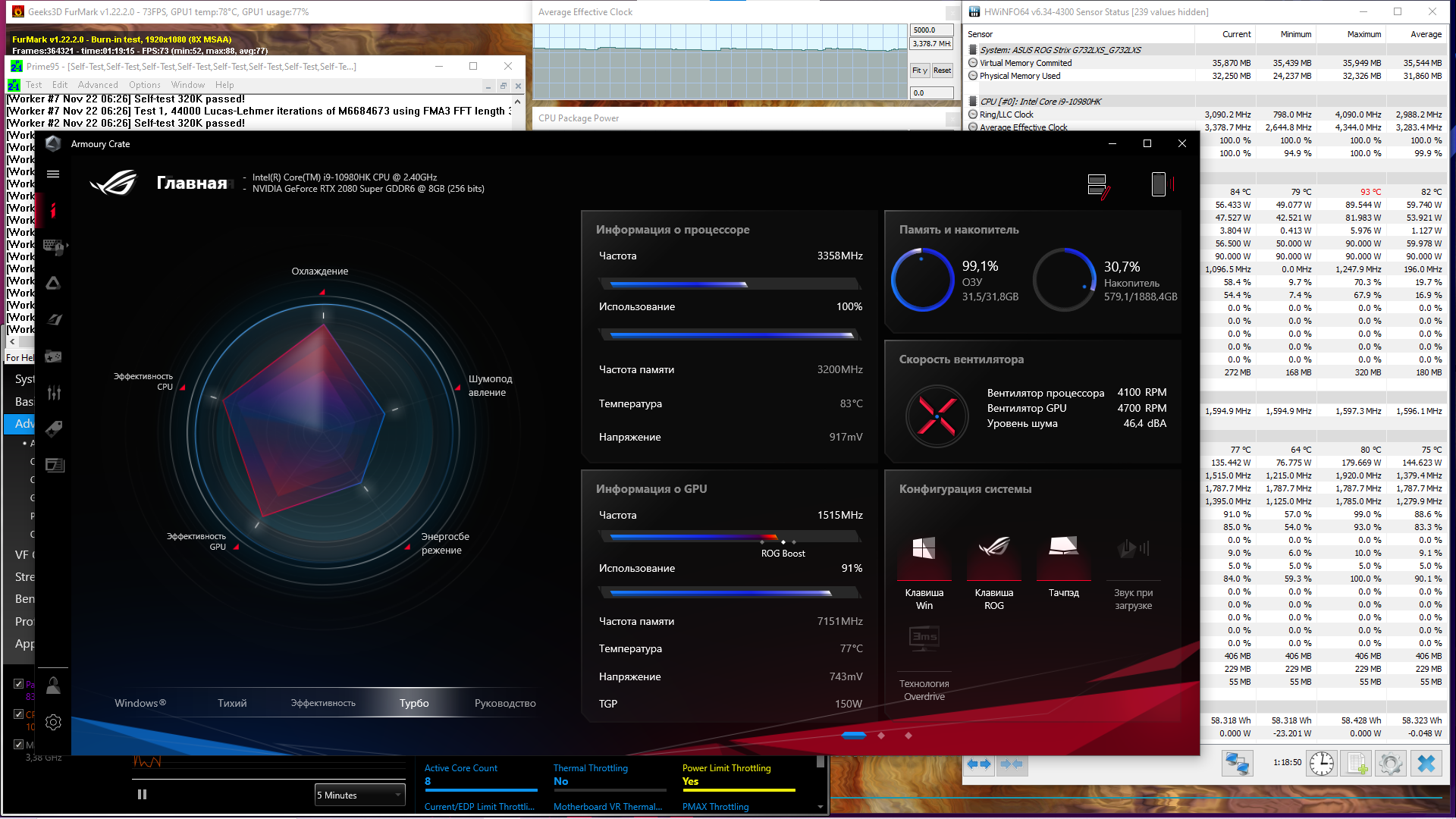Click HWiNFO blue X close sensors icon

coord(1426,763)
